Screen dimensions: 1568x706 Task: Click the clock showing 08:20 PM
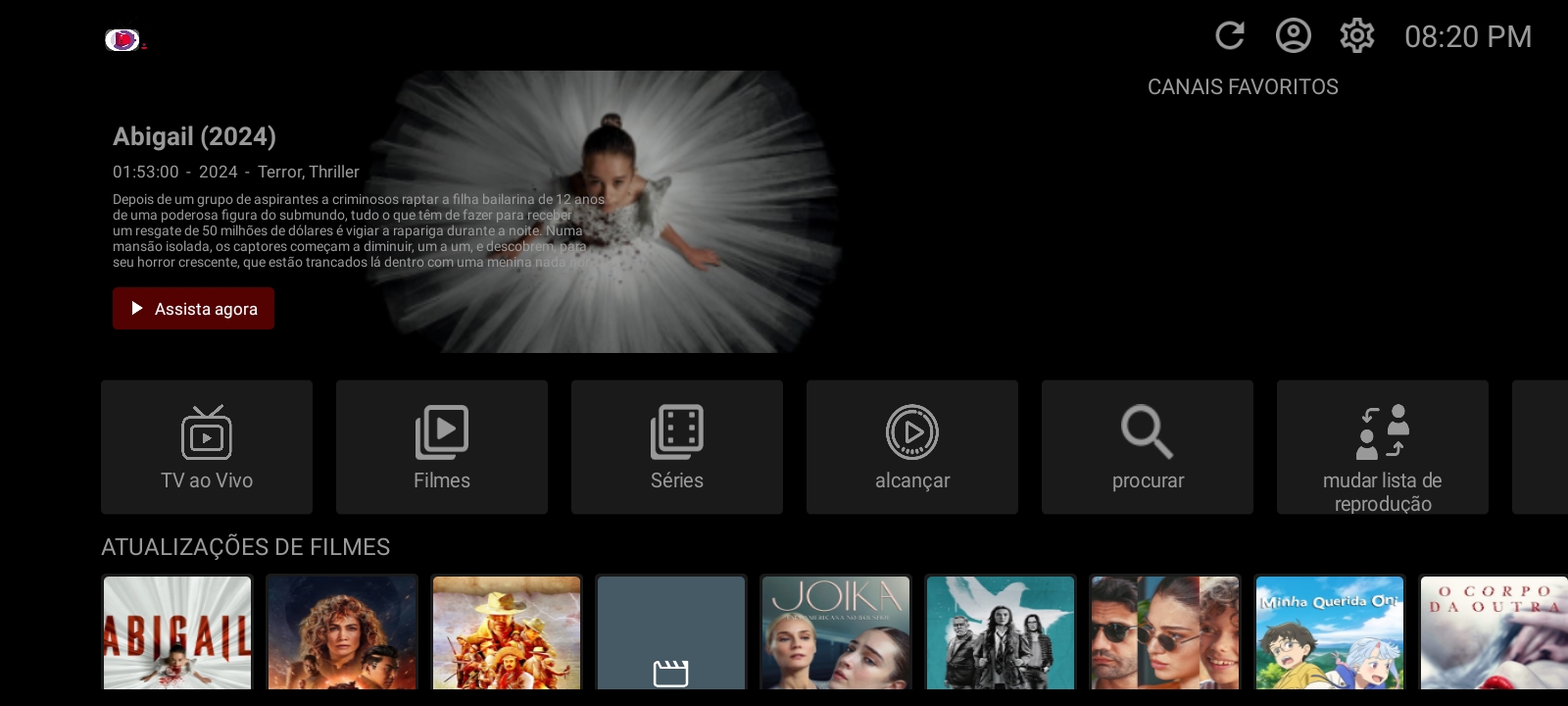[1468, 37]
